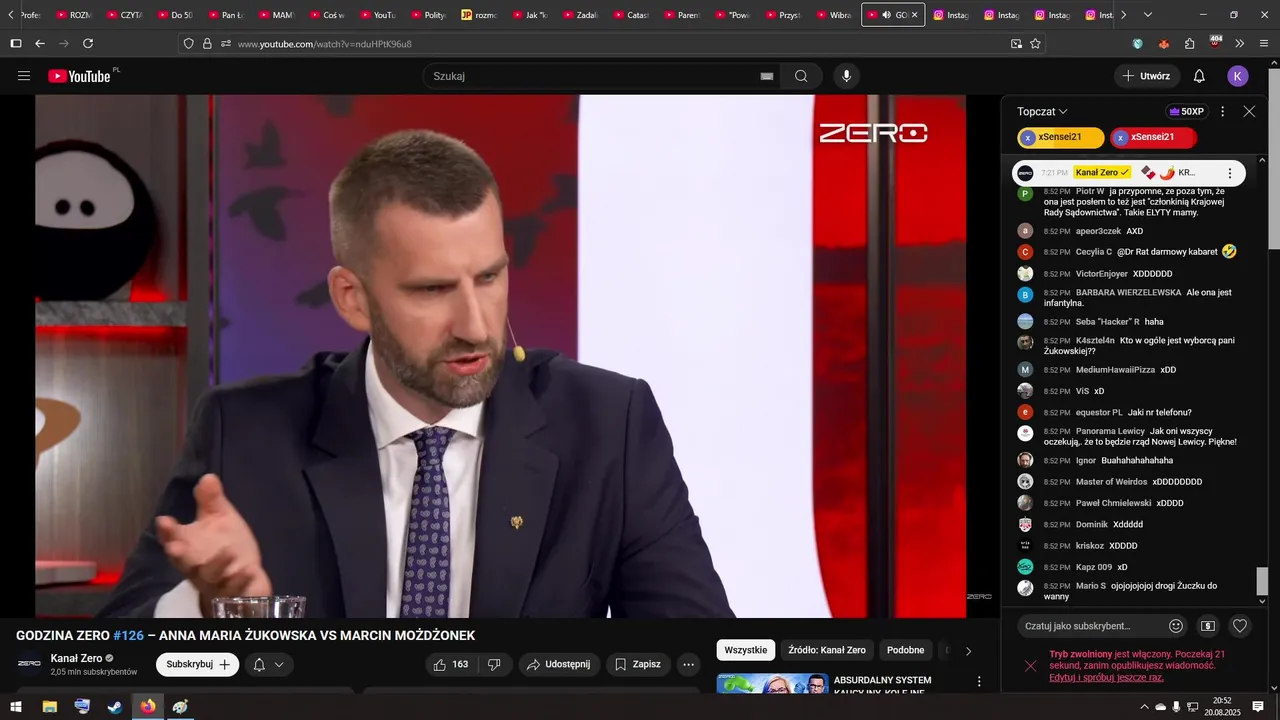The image size is (1280, 720).
Task: Send a heart reaction in chat
Action: pos(1240,626)
